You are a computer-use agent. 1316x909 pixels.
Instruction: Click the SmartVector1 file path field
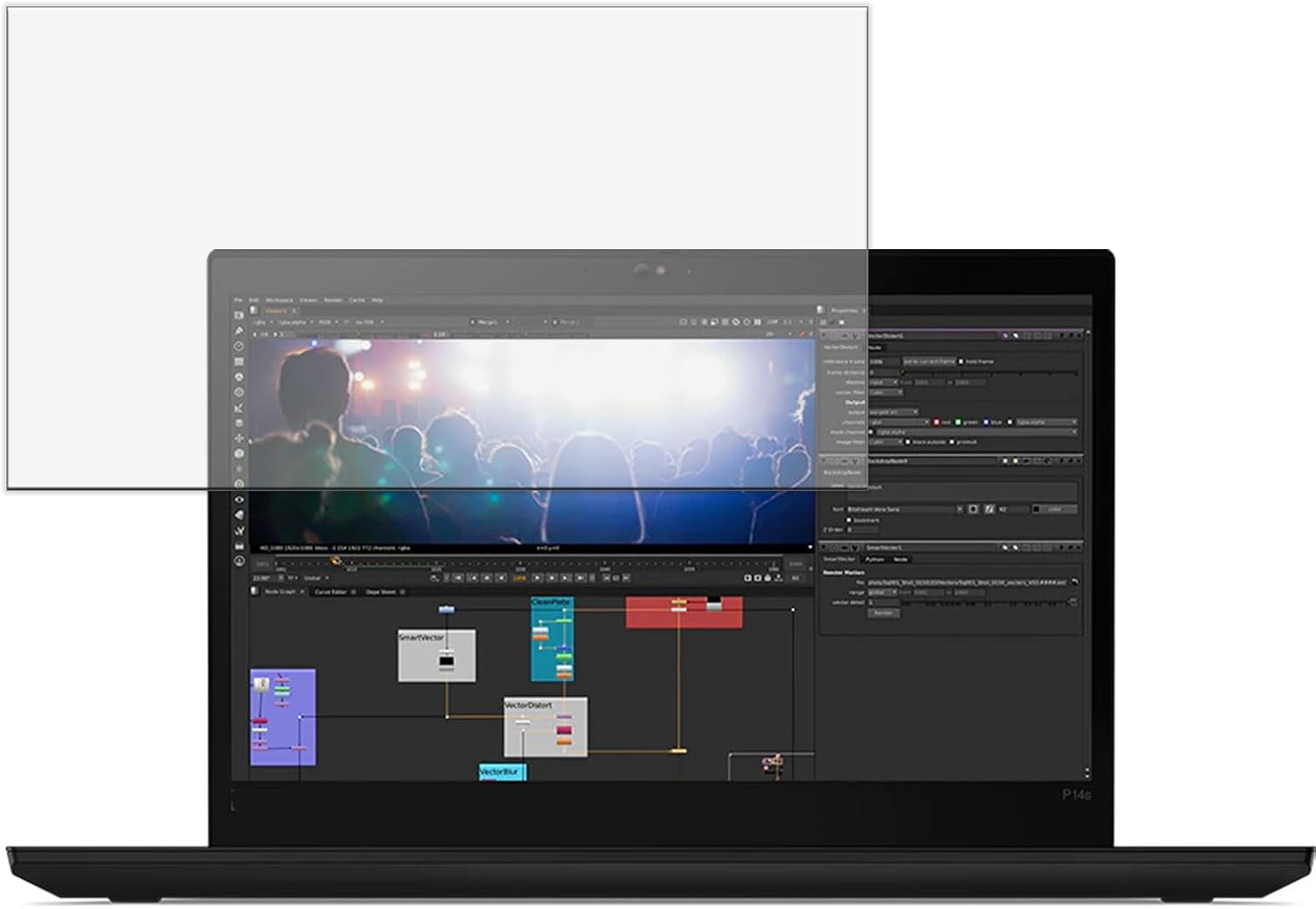(x=968, y=582)
